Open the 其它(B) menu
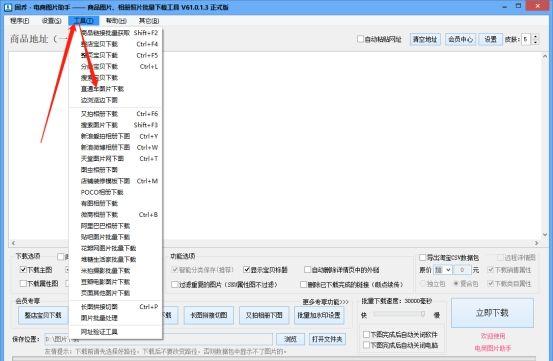The width and height of the screenshot is (553, 361). point(148,21)
